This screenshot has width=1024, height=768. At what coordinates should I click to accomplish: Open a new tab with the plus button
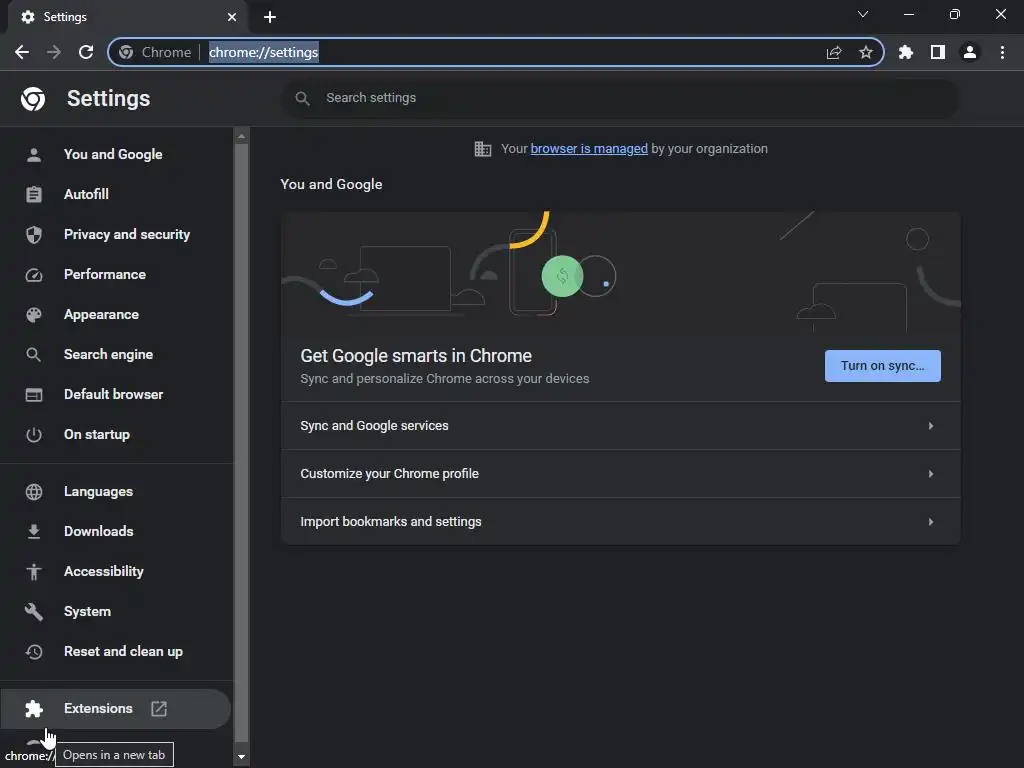[x=270, y=17]
